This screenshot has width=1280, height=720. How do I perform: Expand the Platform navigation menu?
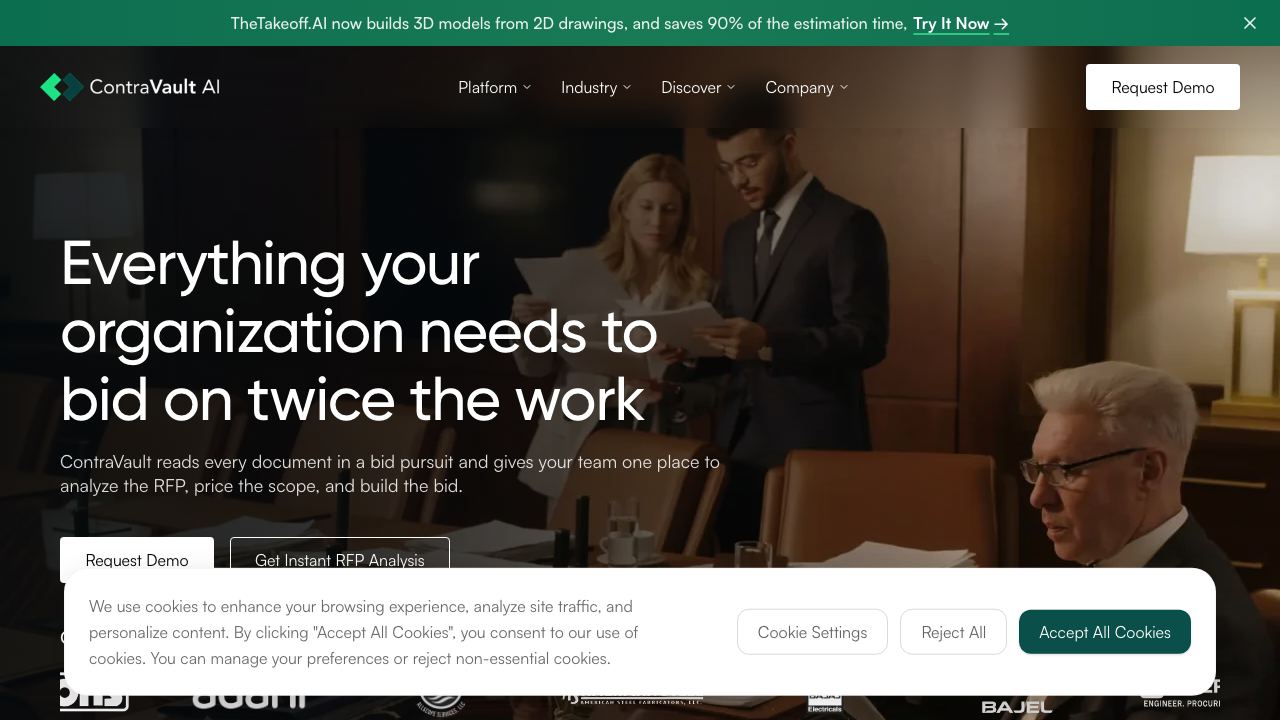495,87
